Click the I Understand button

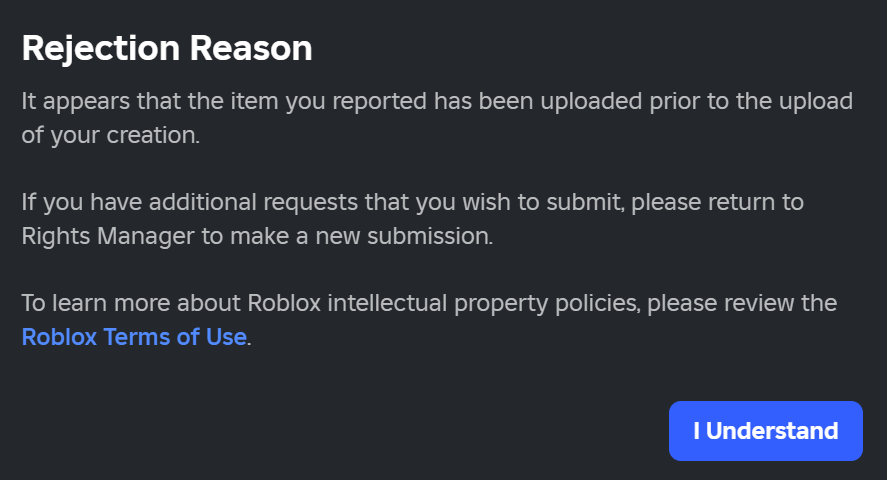pos(765,431)
